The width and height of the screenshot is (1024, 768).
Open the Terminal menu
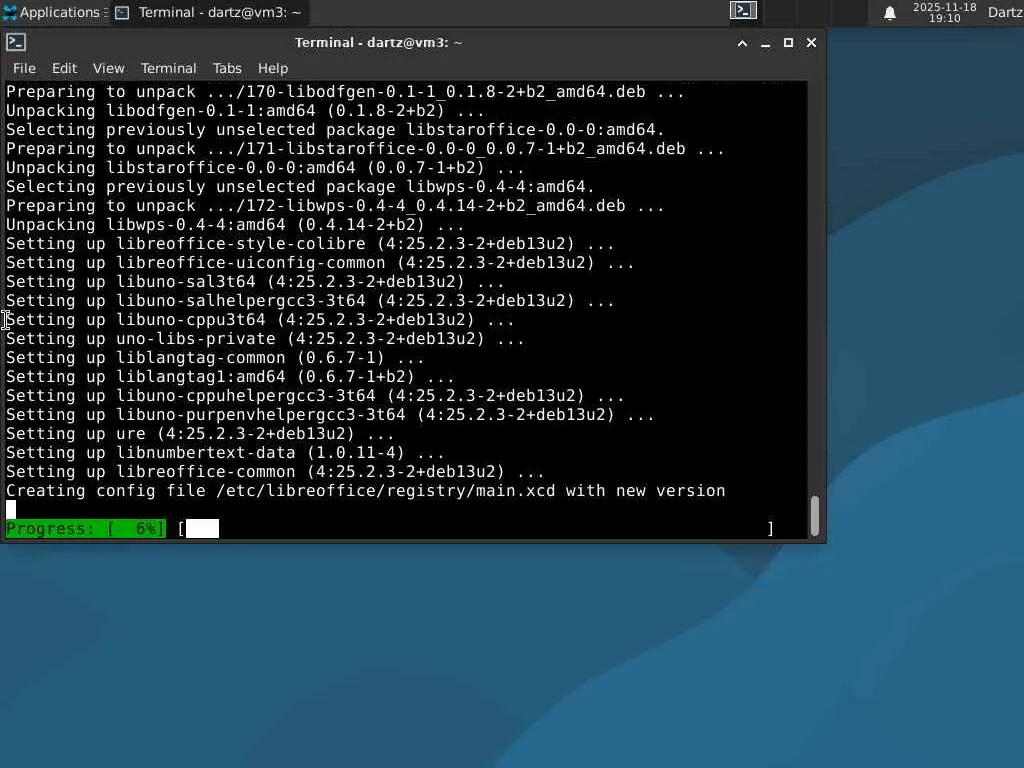coord(168,68)
